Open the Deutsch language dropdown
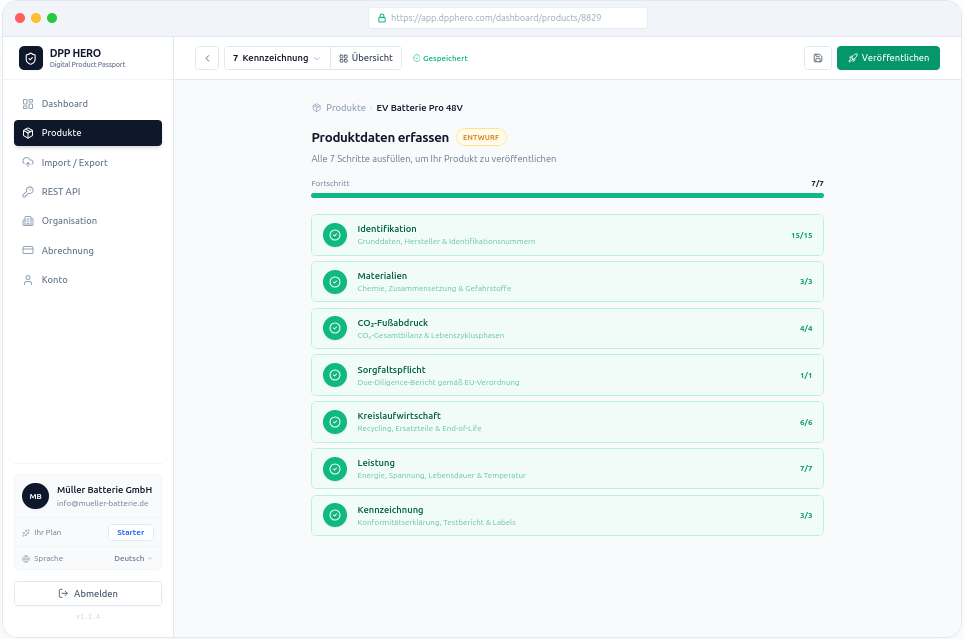The image size is (964, 639). coord(133,558)
